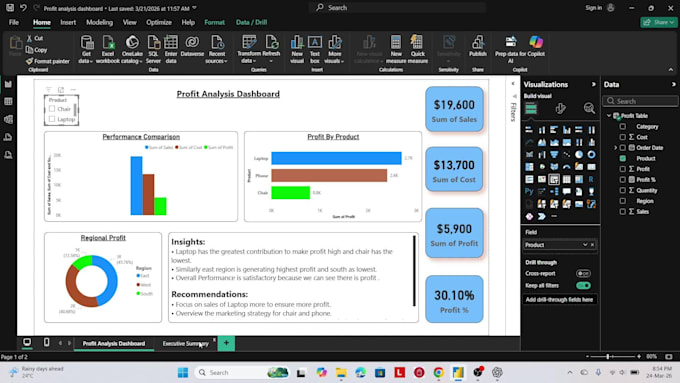Check the Cost field checkbox
Screen dimensions: 680x383
[623, 137]
